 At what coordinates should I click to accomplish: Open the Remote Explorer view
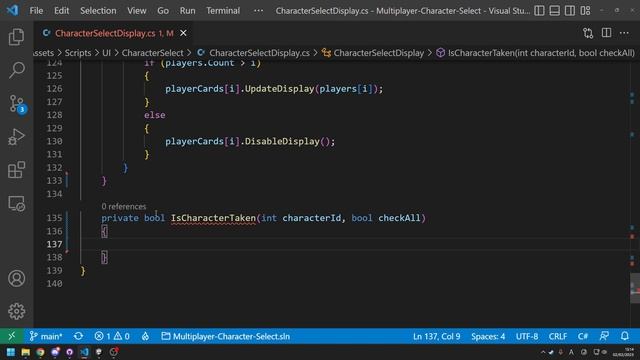coord(16,203)
